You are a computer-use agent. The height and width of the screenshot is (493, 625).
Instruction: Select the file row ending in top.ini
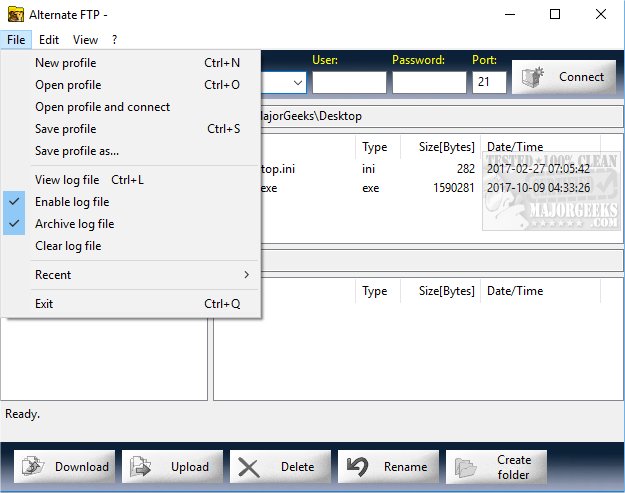(x=430, y=169)
